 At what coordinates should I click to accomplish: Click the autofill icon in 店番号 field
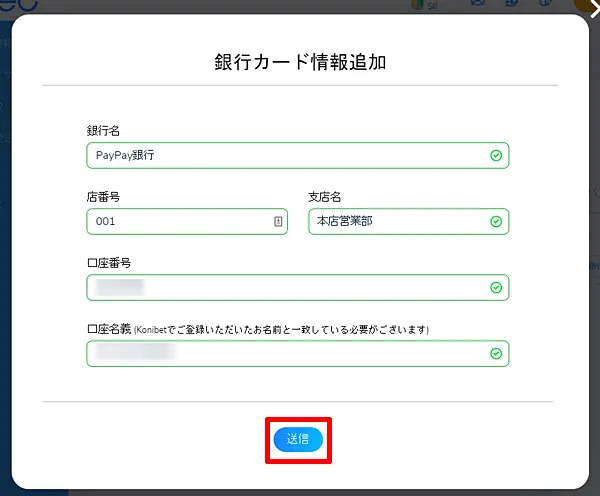(278, 221)
